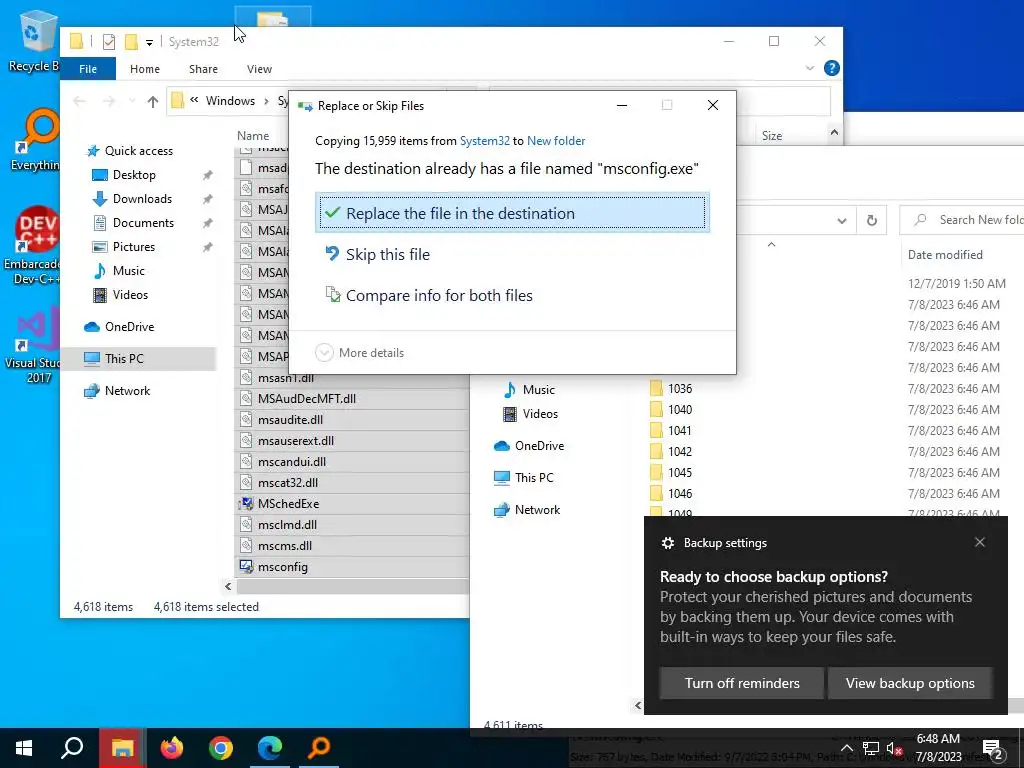This screenshot has height=768, width=1024.
Task: Open Customize Quick Access Toolbar dropdown
Action: point(150,42)
